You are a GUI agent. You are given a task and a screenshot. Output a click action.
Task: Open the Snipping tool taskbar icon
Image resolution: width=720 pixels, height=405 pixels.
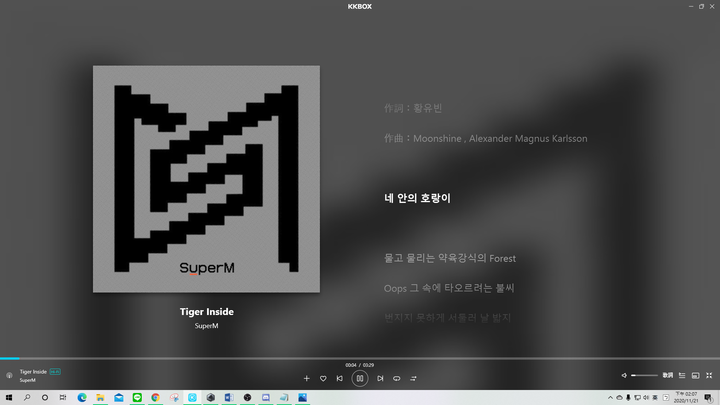[x=174, y=398]
